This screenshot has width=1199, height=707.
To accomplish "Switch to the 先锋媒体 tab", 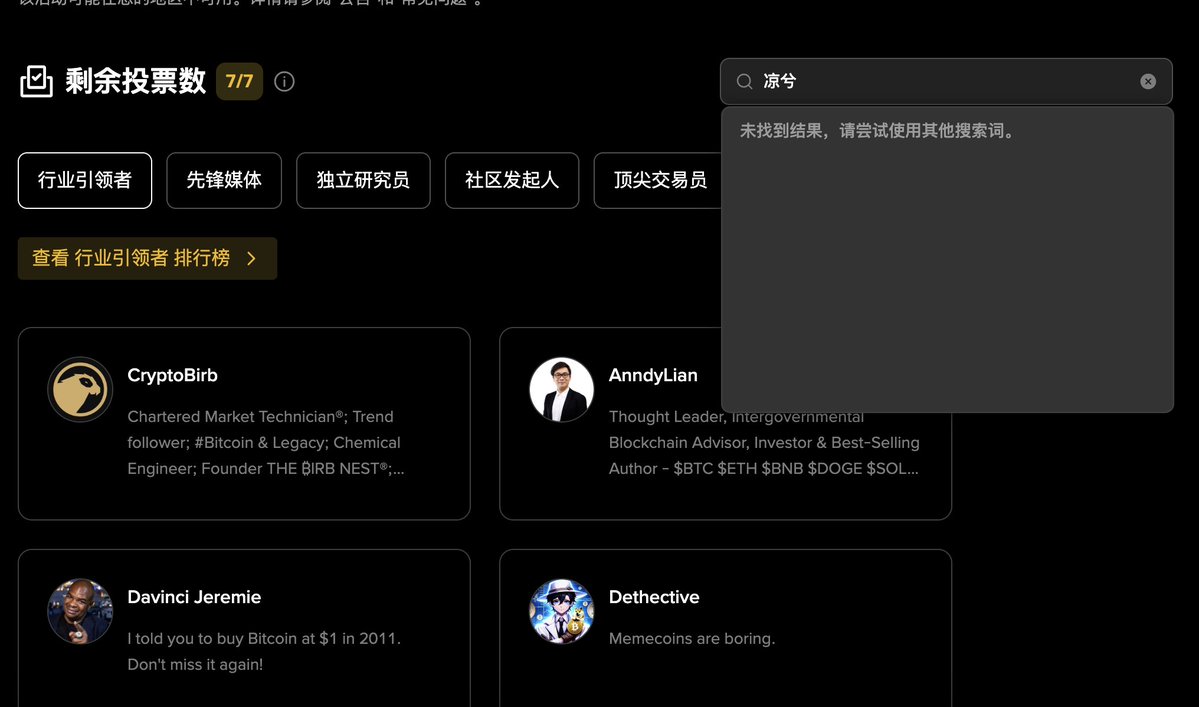I will pos(224,180).
